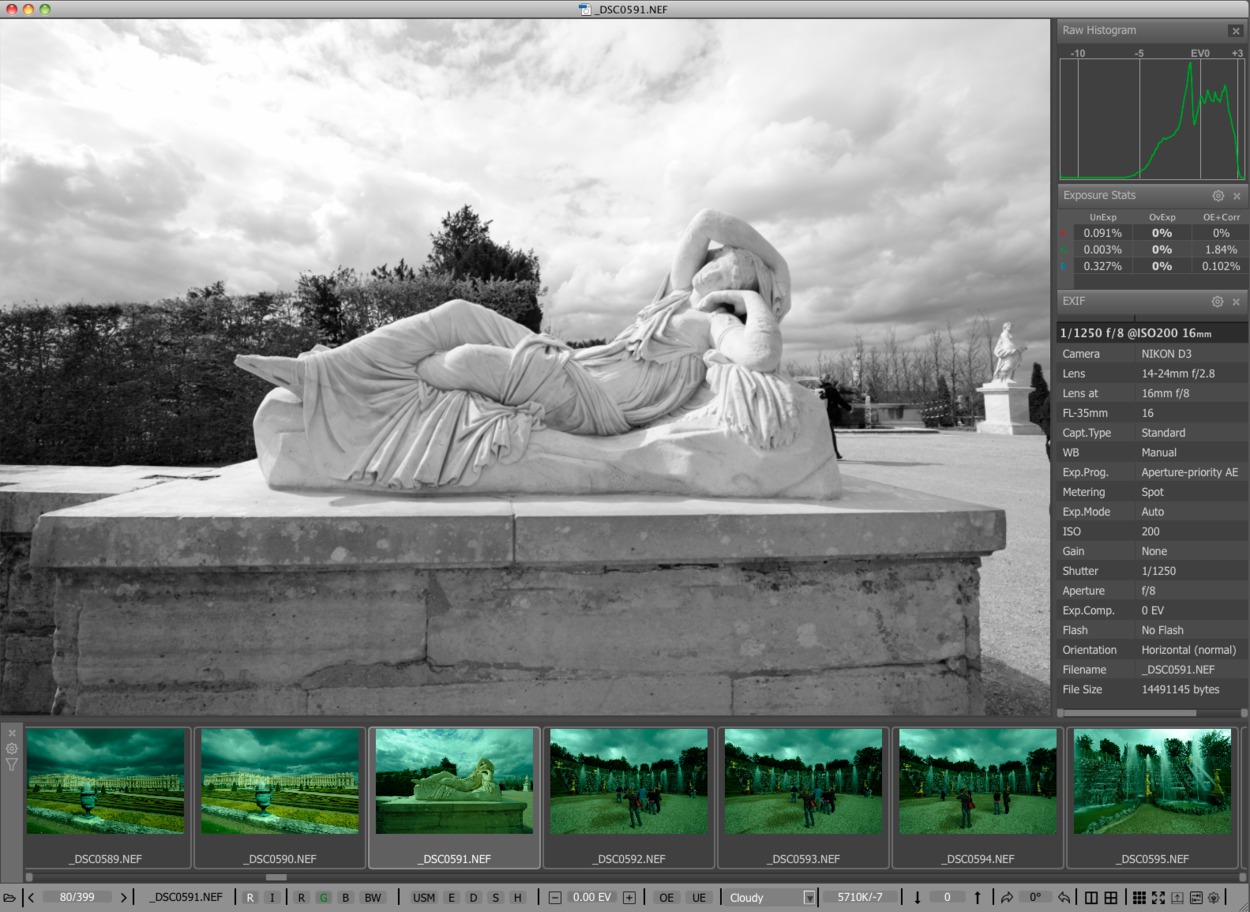
Task: Rotate image clockwise with curved arrow
Action: click(x=1007, y=898)
